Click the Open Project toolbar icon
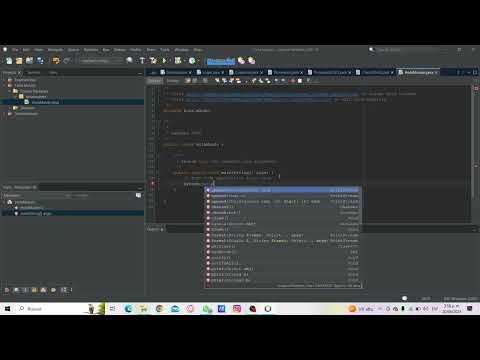The height and width of the screenshot is (360, 480). pos(30,61)
